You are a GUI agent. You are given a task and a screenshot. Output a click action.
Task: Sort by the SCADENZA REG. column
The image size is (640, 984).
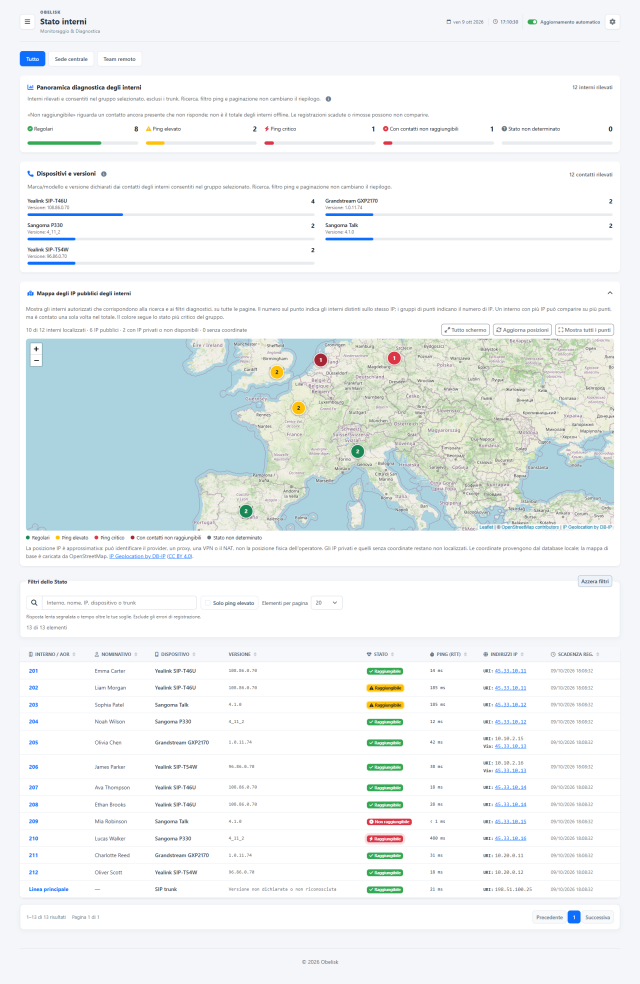(x=575, y=654)
